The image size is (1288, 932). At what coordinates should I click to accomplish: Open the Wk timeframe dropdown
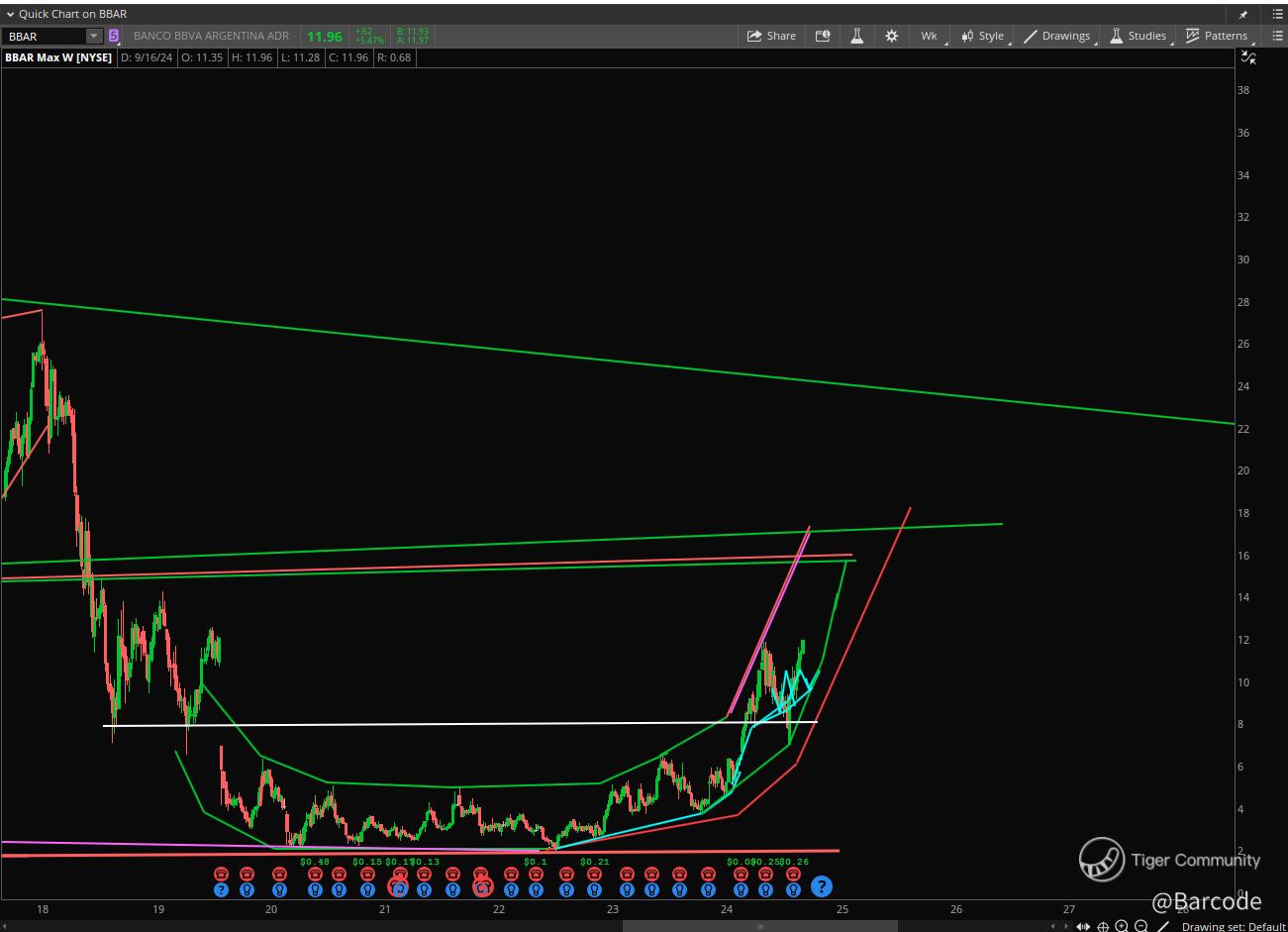coord(931,36)
